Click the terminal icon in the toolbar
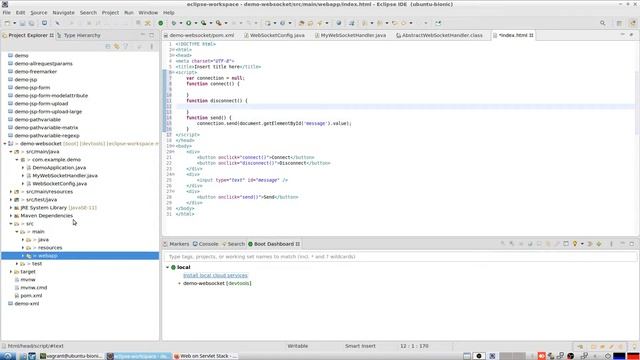Viewport: 640px width, 360px height. [44, 23]
